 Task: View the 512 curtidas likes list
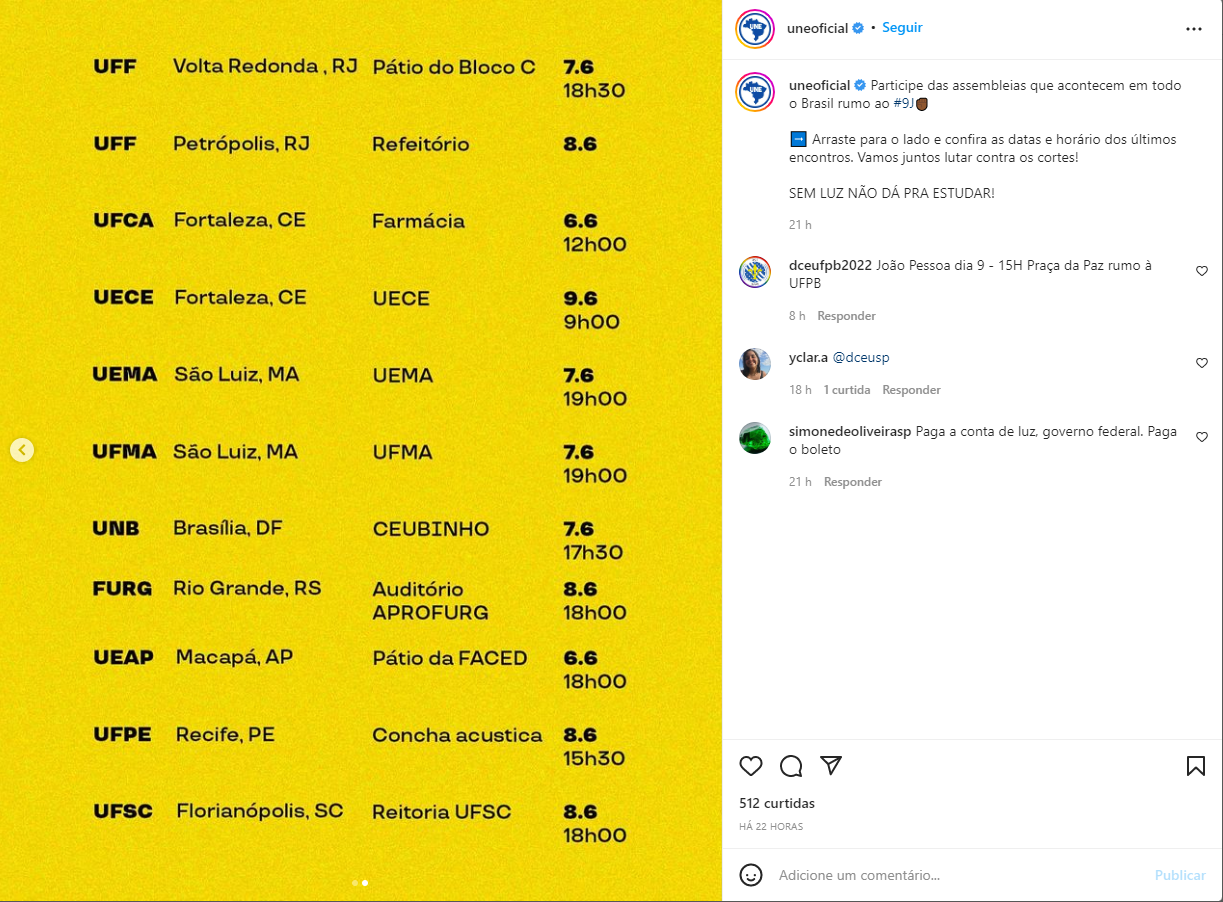(777, 803)
